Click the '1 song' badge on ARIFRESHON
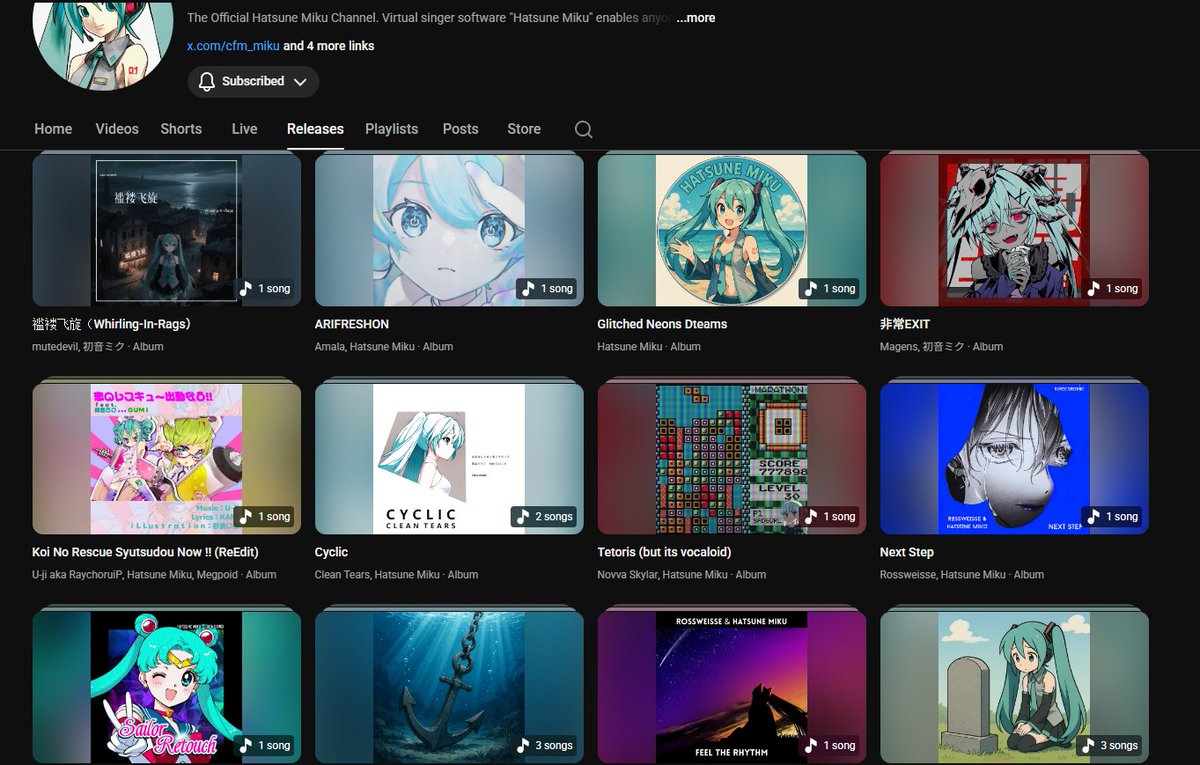The image size is (1200, 765). pyautogui.click(x=547, y=288)
